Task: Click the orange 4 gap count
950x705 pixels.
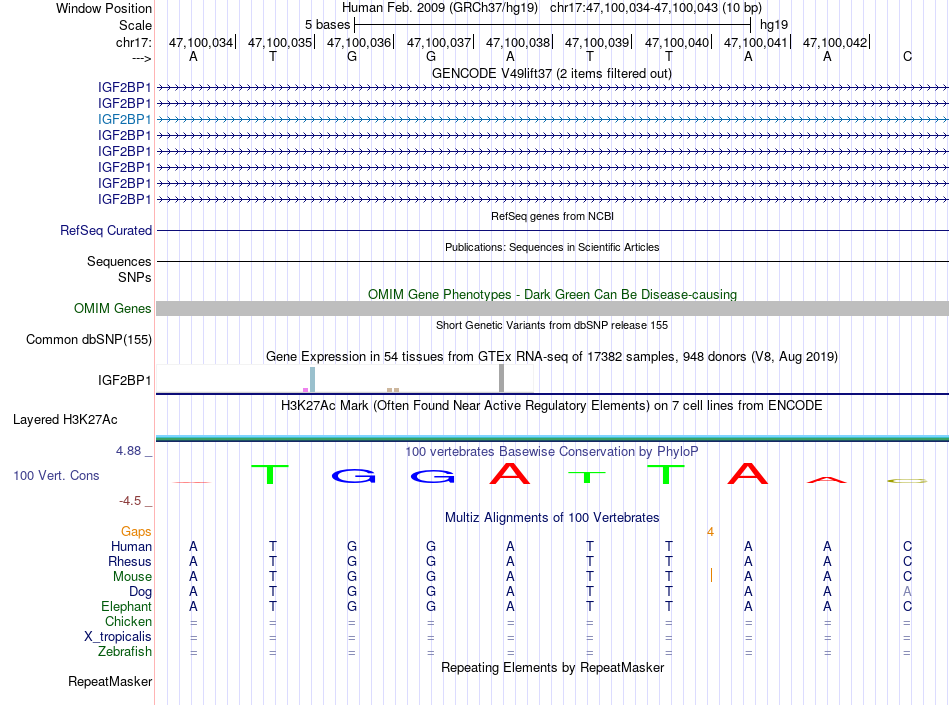Action: (x=710, y=532)
